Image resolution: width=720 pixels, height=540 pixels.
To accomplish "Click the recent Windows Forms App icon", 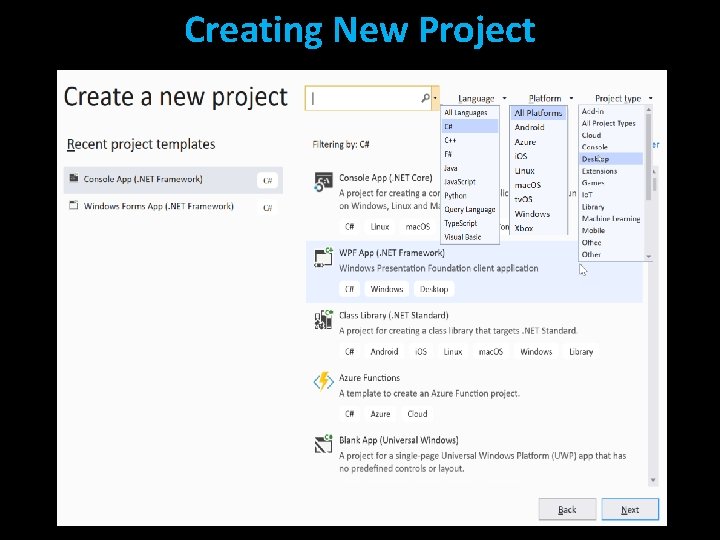I will click(73, 205).
